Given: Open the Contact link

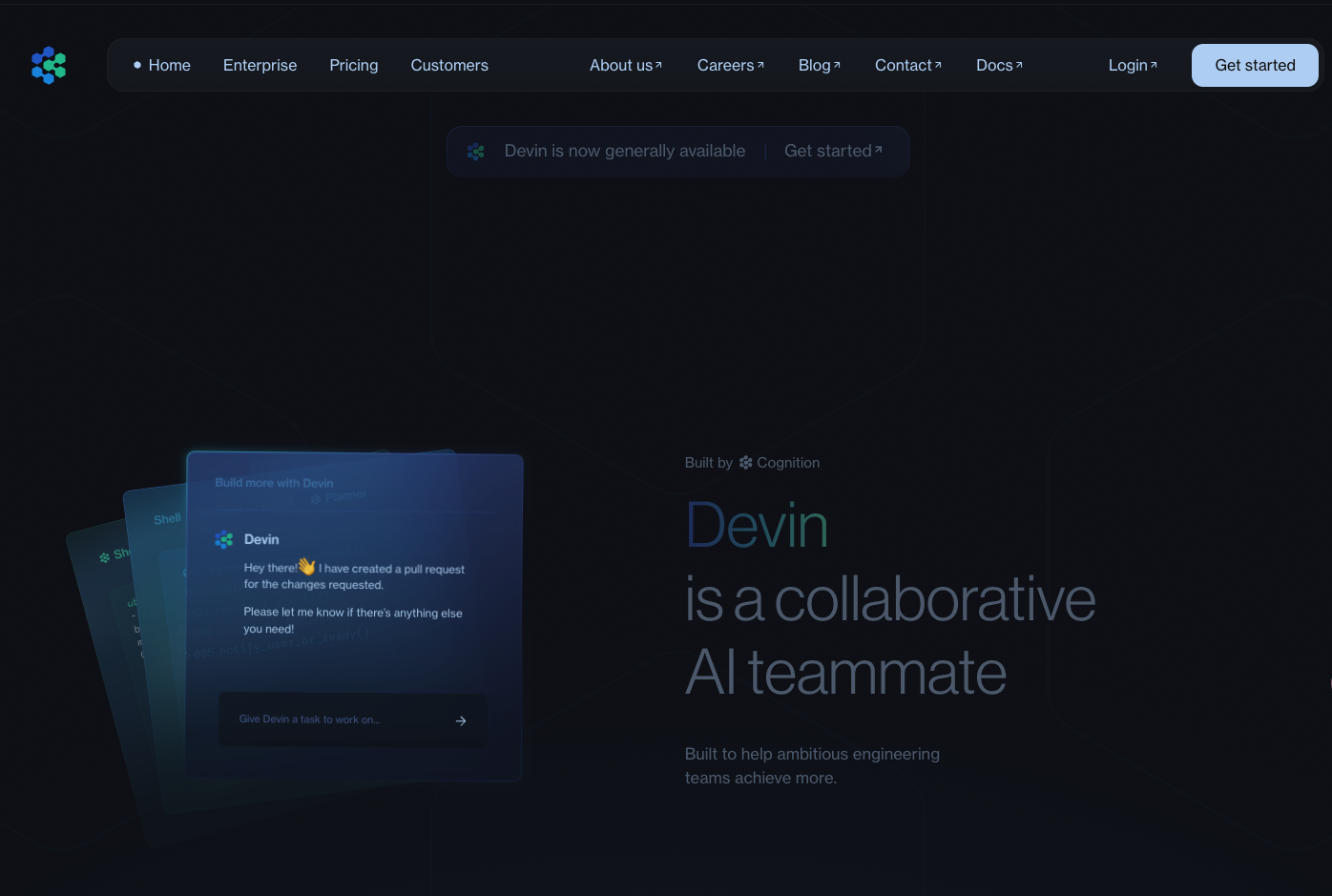Looking at the screenshot, I should [x=908, y=65].
